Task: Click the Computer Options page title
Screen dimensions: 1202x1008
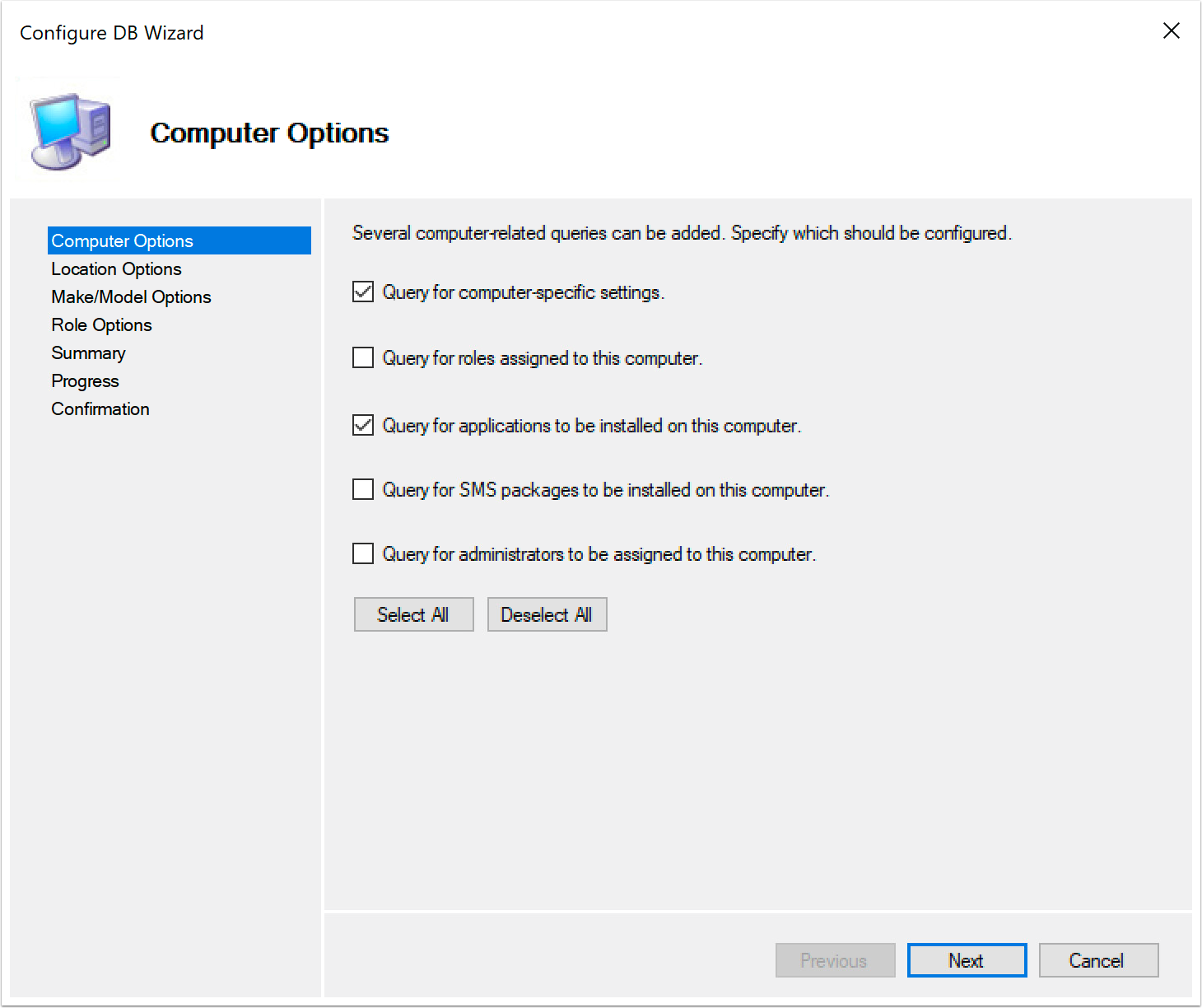Action: click(x=270, y=133)
